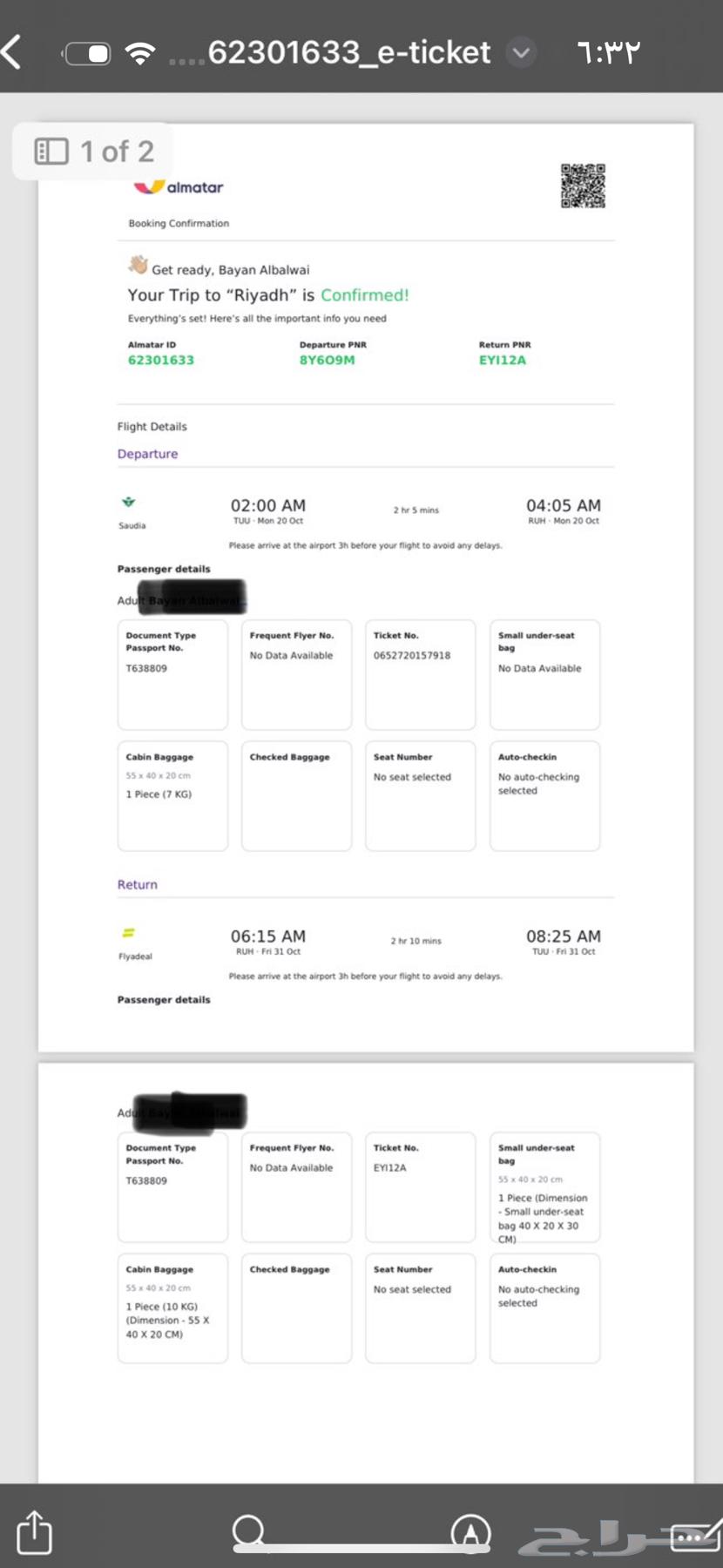Screen dimensions: 723x1568
Task: Expand the file title dropdown chevron
Action: [x=521, y=53]
